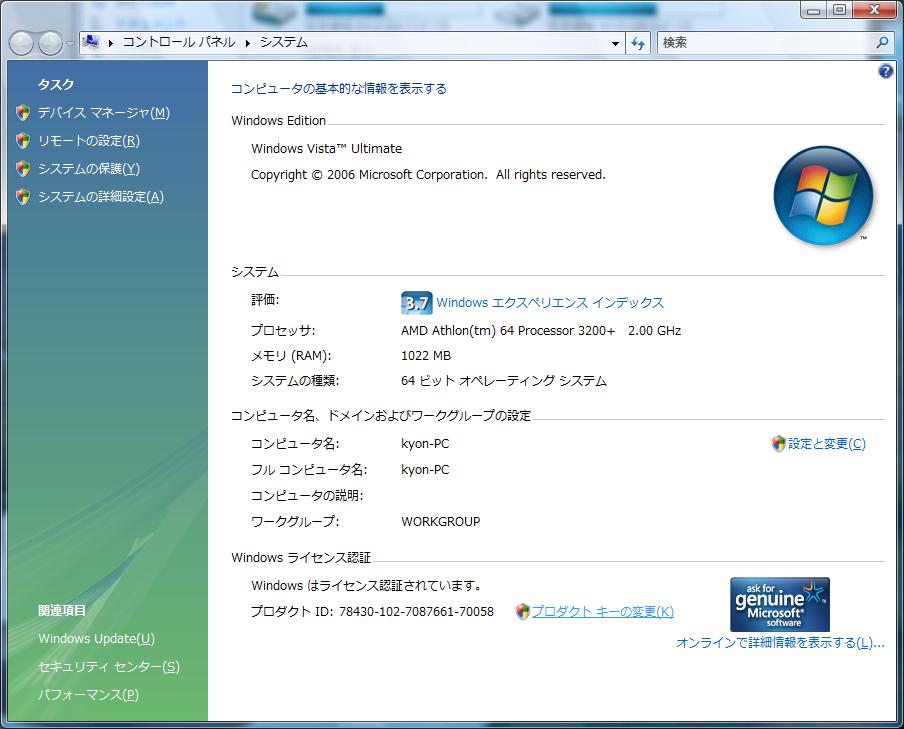
Task: Click processor value AMD Athlon(tm) 64 Processor 3200+
Action: click(508, 331)
